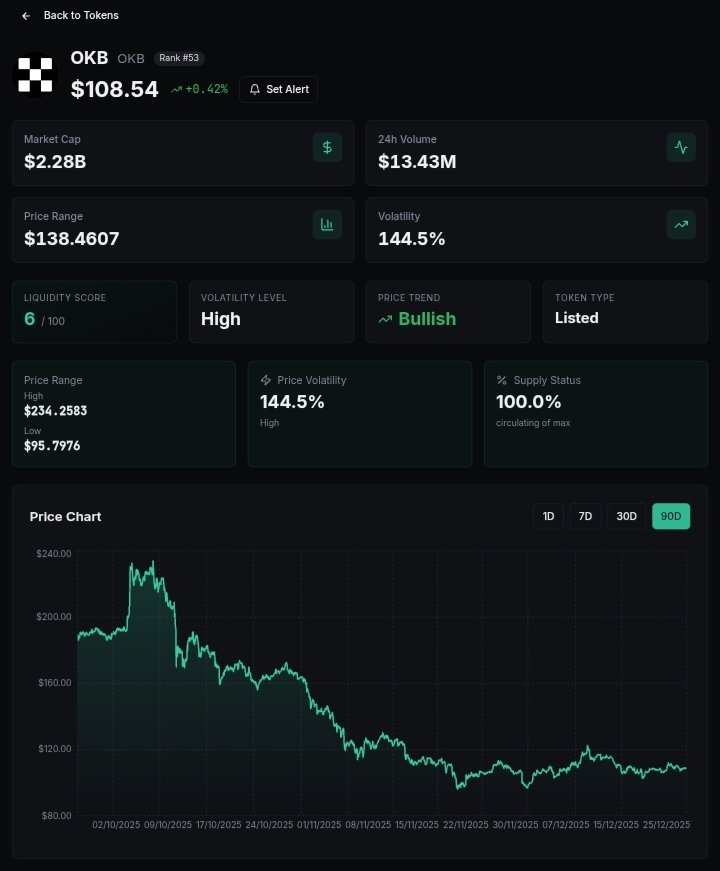The image size is (720, 871).
Task: Click the Set Alert button
Action: [278, 89]
